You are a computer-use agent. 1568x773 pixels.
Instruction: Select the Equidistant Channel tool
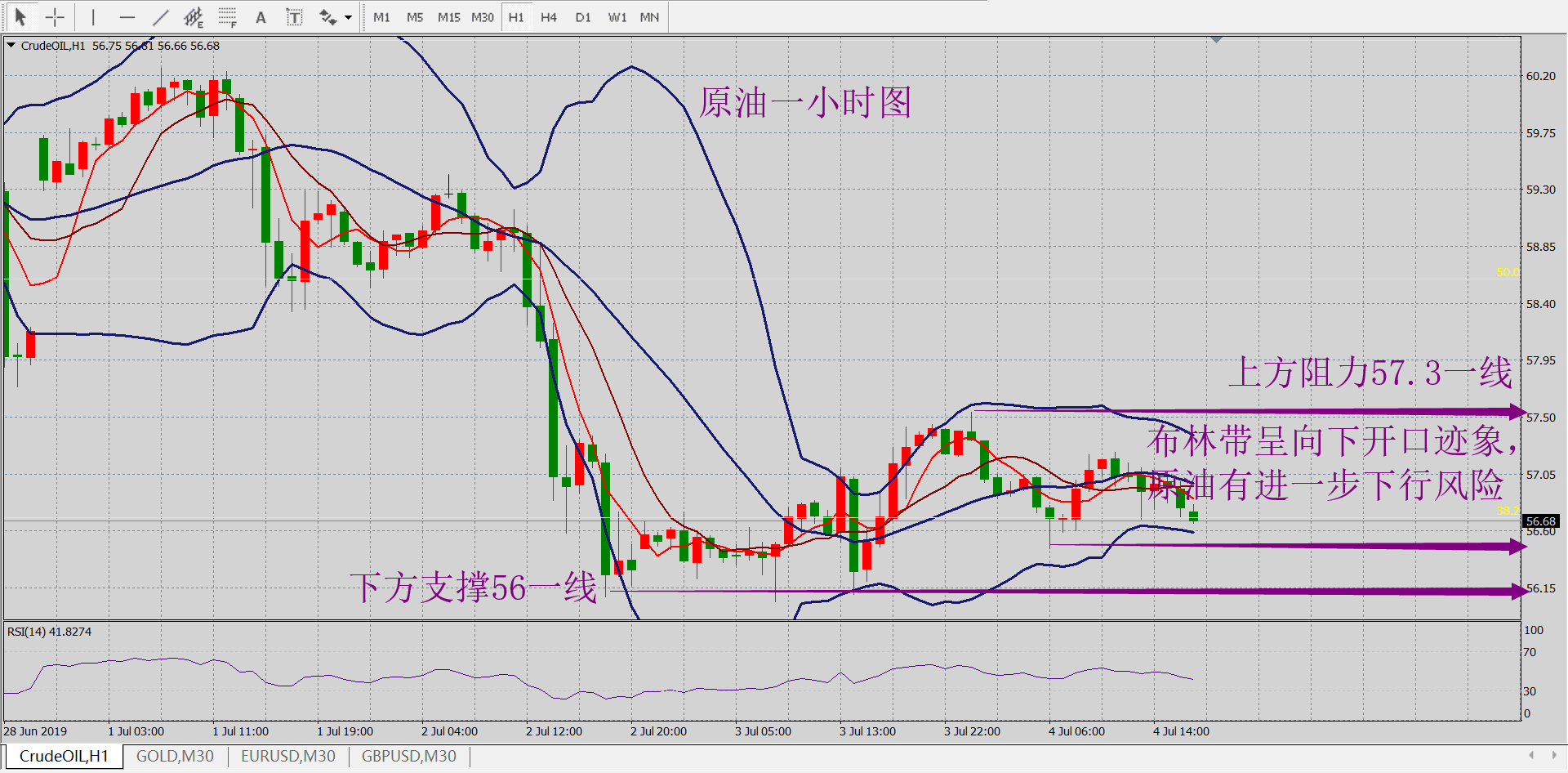pyautogui.click(x=194, y=16)
